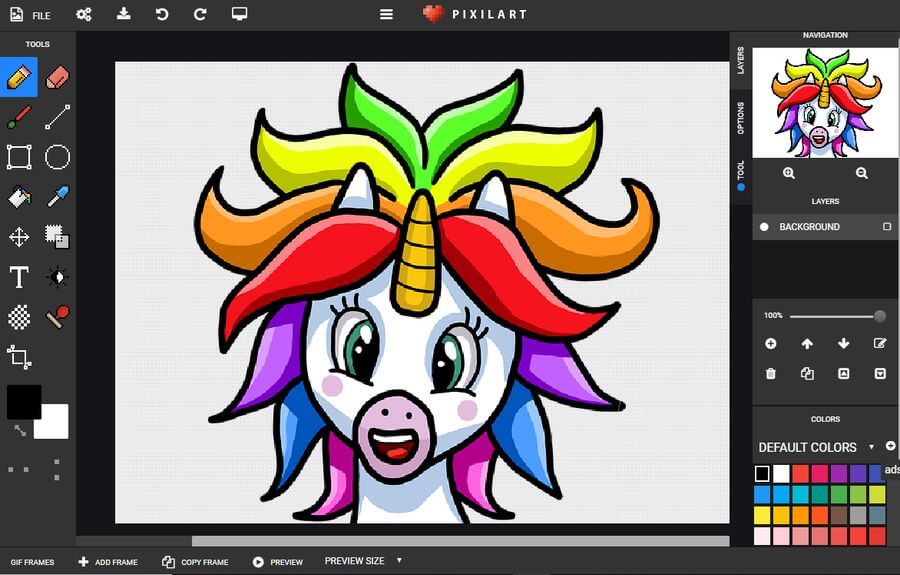The image size is (900, 575).
Task: Pick the Paint Bucket fill tool
Action: (19, 197)
